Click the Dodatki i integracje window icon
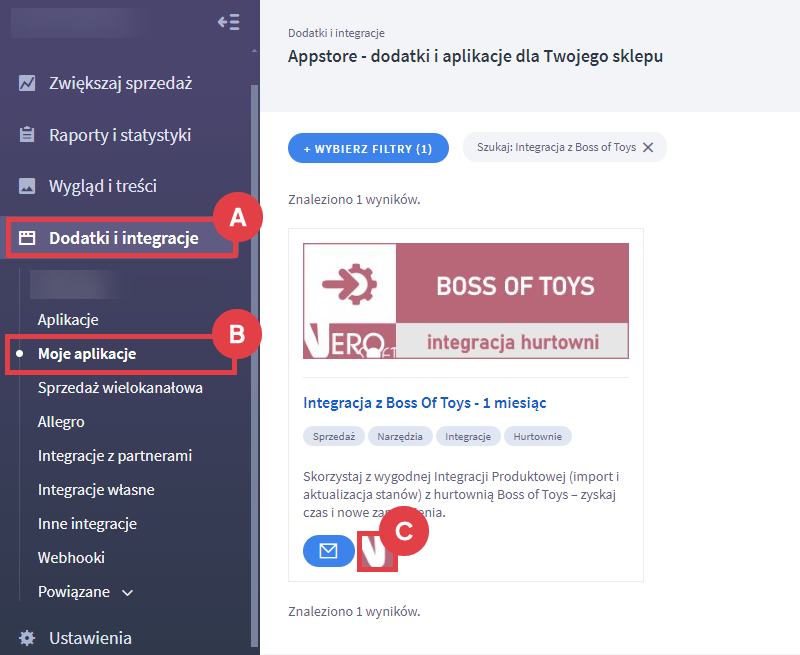The width and height of the screenshot is (800, 655). (27, 238)
